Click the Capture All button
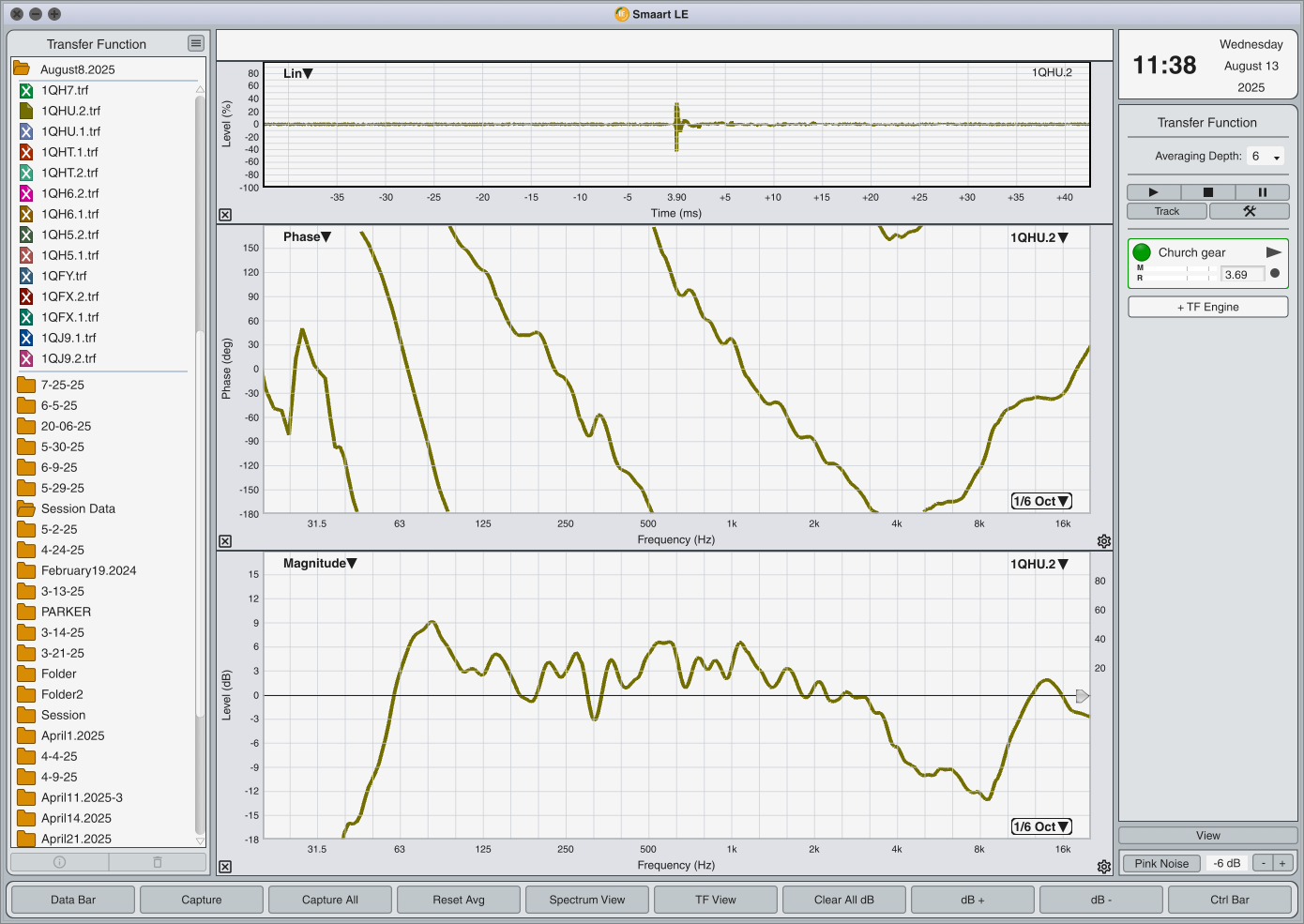Screen dimensions: 1304x924 (330, 900)
